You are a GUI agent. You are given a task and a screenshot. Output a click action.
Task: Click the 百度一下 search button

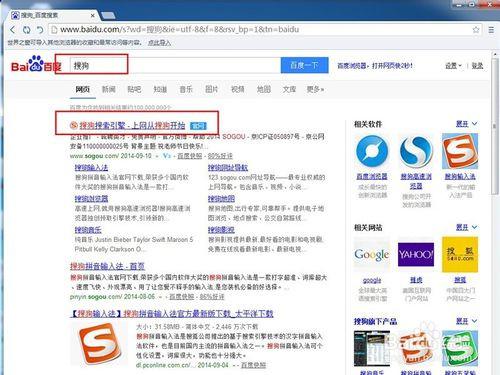pos(304,65)
